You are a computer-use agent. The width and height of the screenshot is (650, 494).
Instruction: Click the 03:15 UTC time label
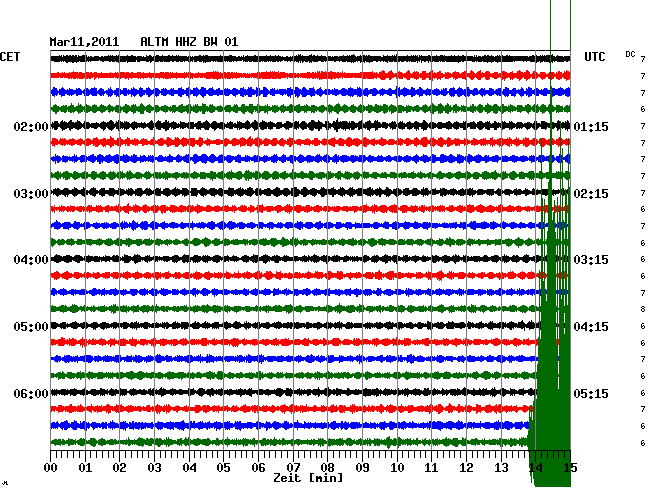click(591, 260)
